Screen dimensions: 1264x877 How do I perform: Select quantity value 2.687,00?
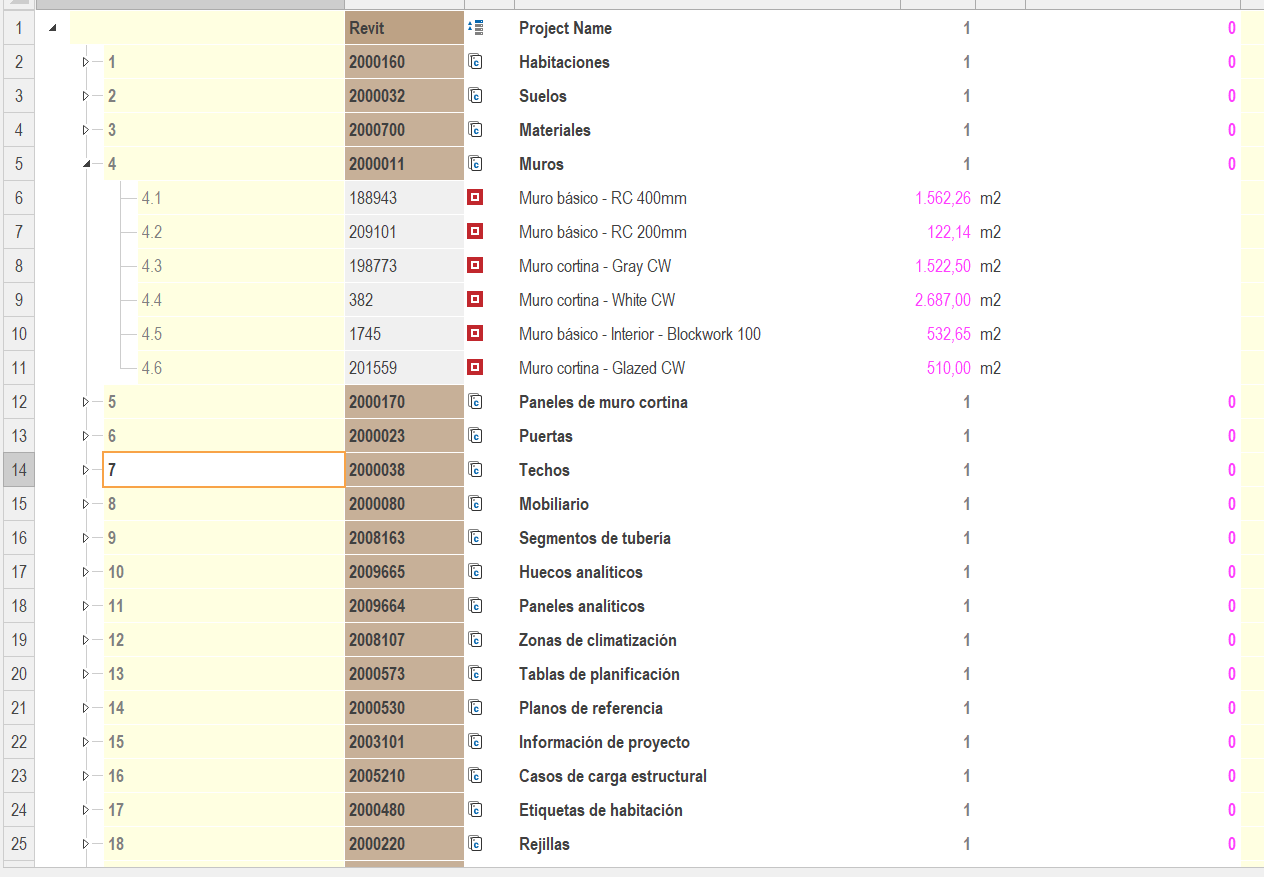coord(942,300)
